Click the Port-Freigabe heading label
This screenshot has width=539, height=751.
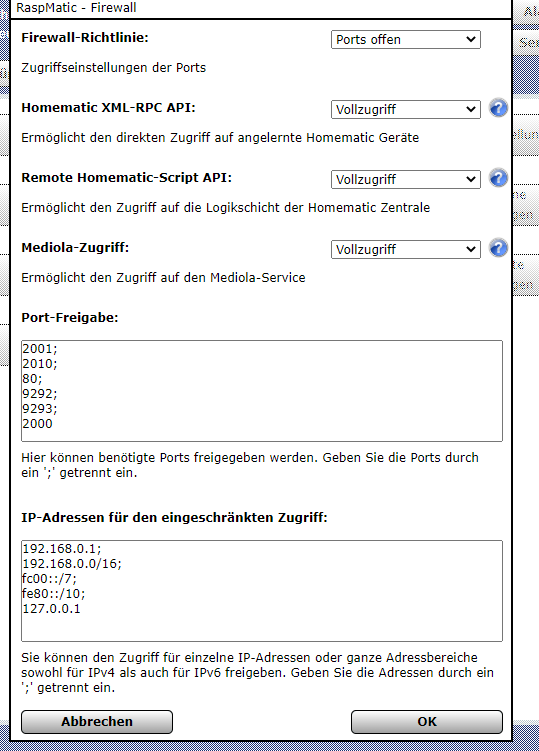tap(69, 318)
